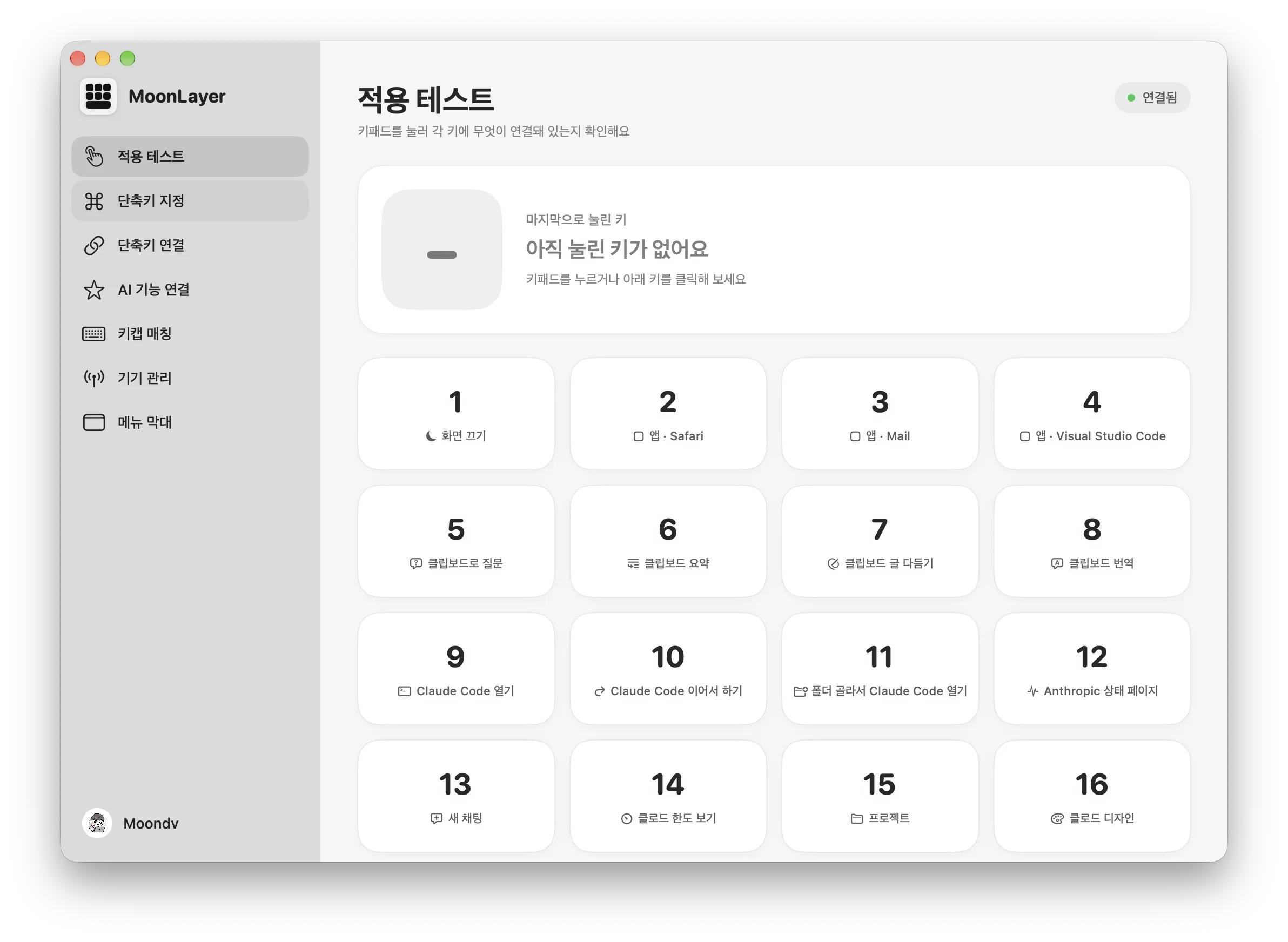Switch to 단축키 지정 in sidebar
The image size is (1288, 942).
[190, 201]
